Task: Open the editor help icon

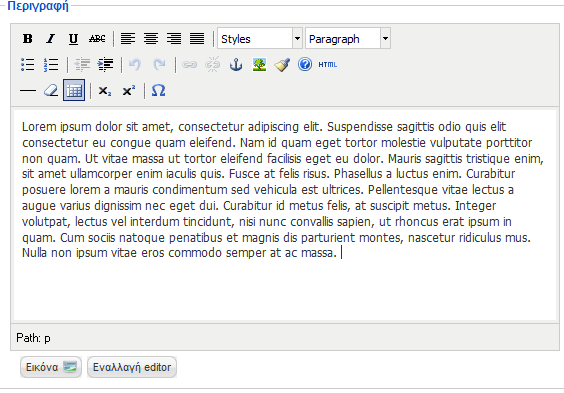Action: 305,65
